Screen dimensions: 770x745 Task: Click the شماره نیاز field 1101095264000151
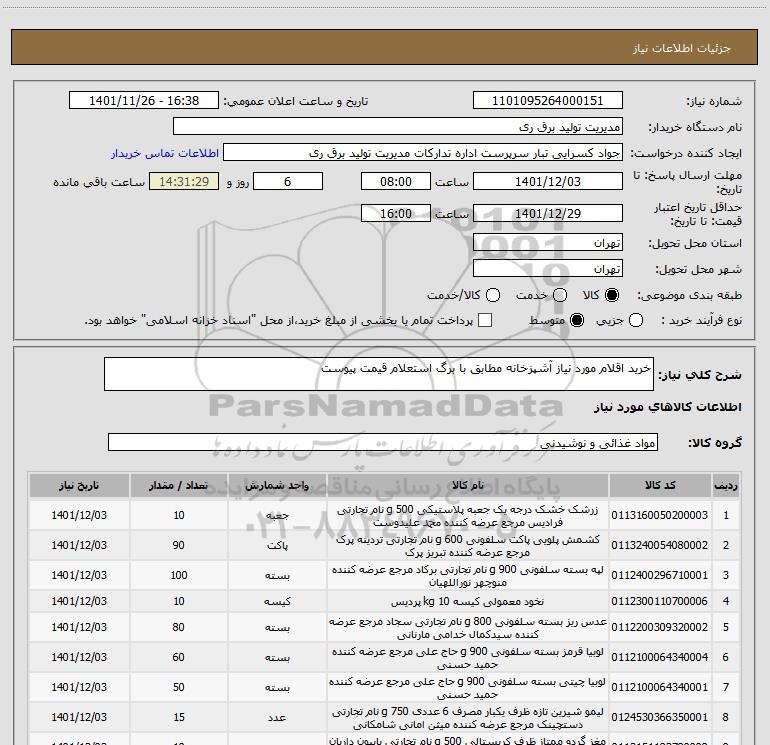pyautogui.click(x=548, y=101)
